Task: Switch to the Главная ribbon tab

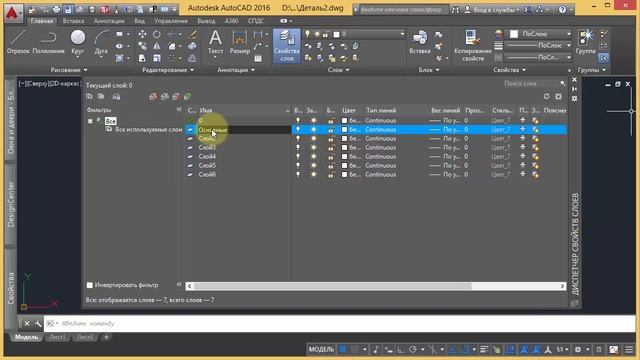Action: point(42,21)
